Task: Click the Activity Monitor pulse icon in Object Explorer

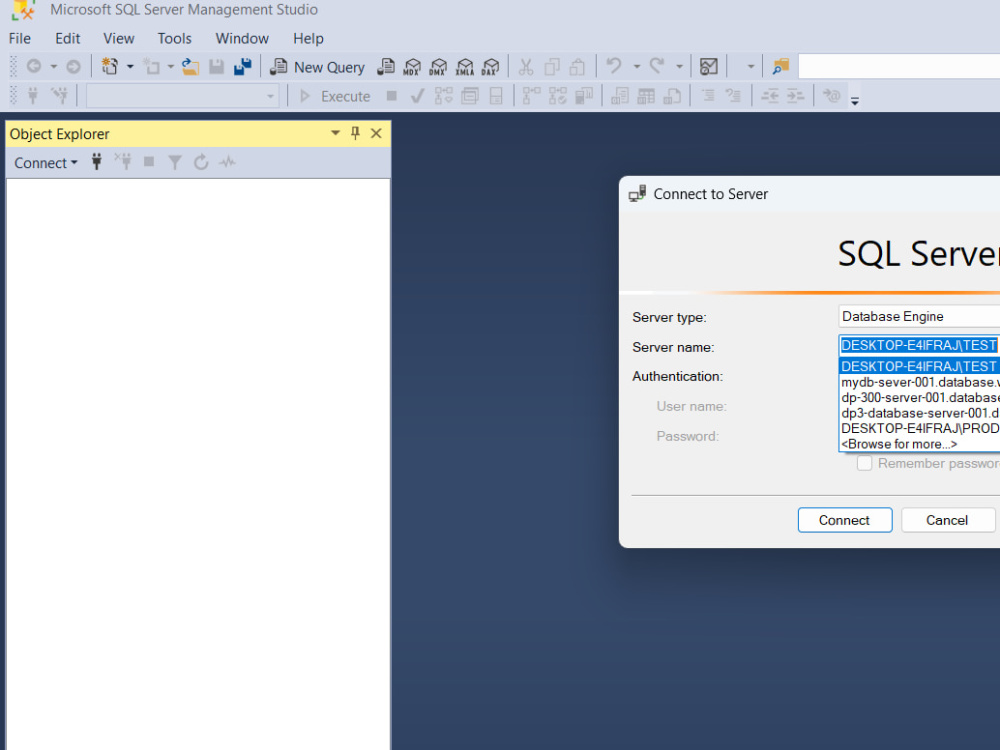Action: [227, 163]
